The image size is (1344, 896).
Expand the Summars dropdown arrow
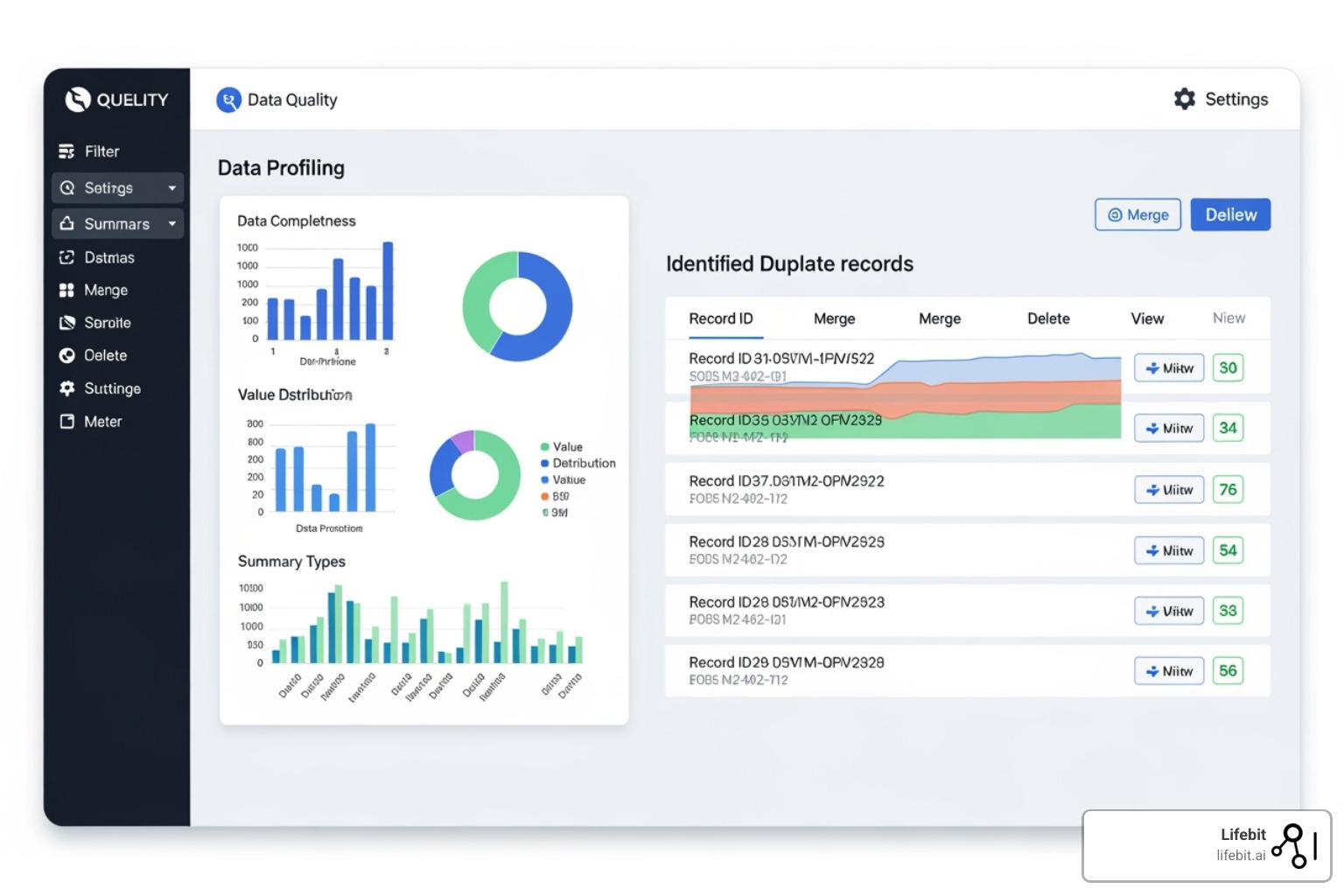171,224
